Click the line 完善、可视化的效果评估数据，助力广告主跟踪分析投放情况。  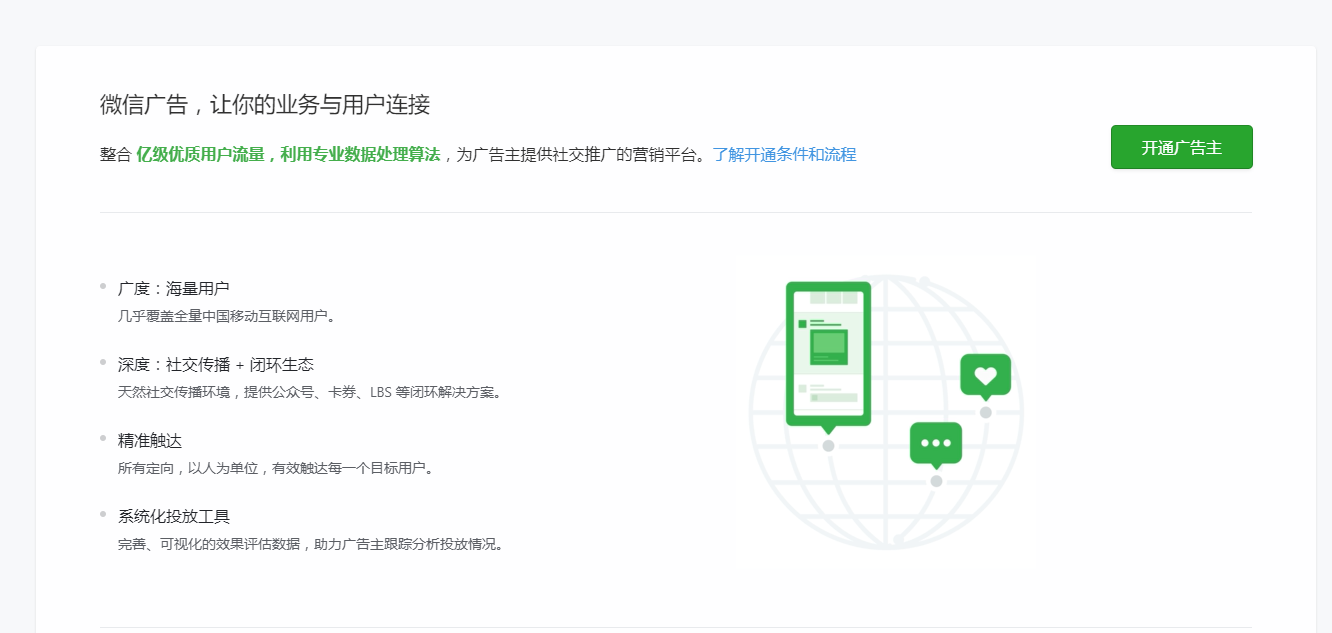312,545
